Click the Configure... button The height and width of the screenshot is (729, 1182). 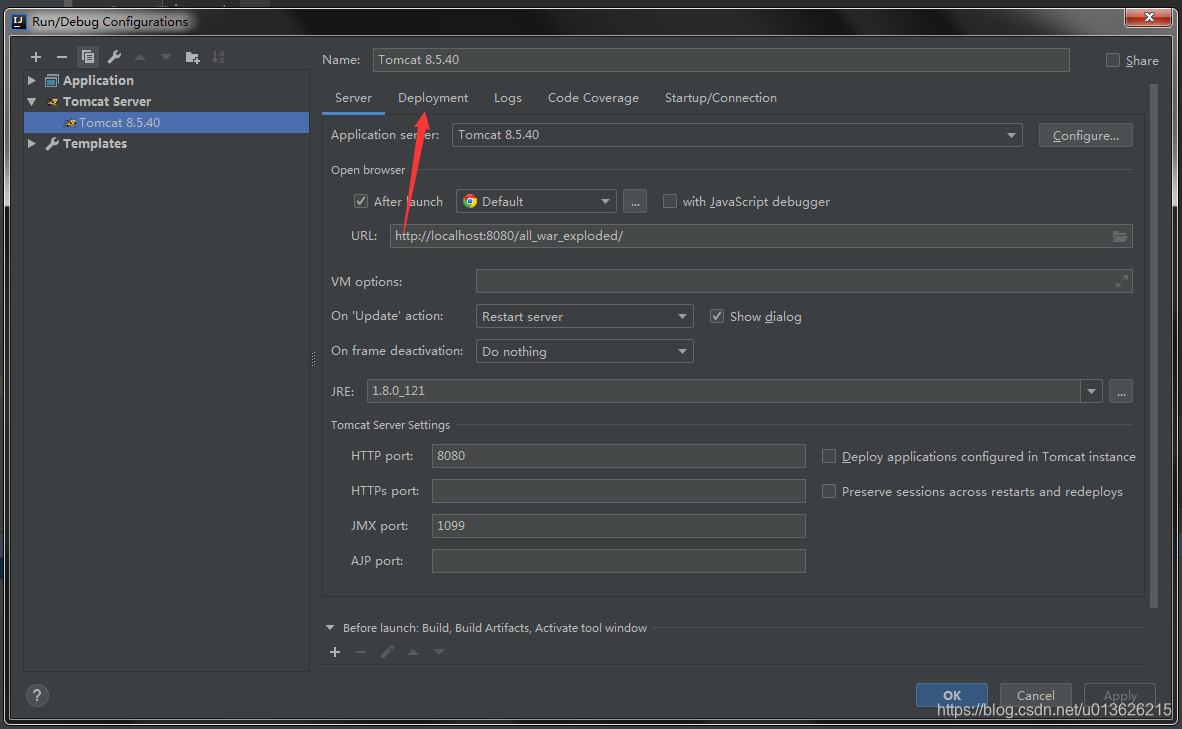pyautogui.click(x=1086, y=135)
